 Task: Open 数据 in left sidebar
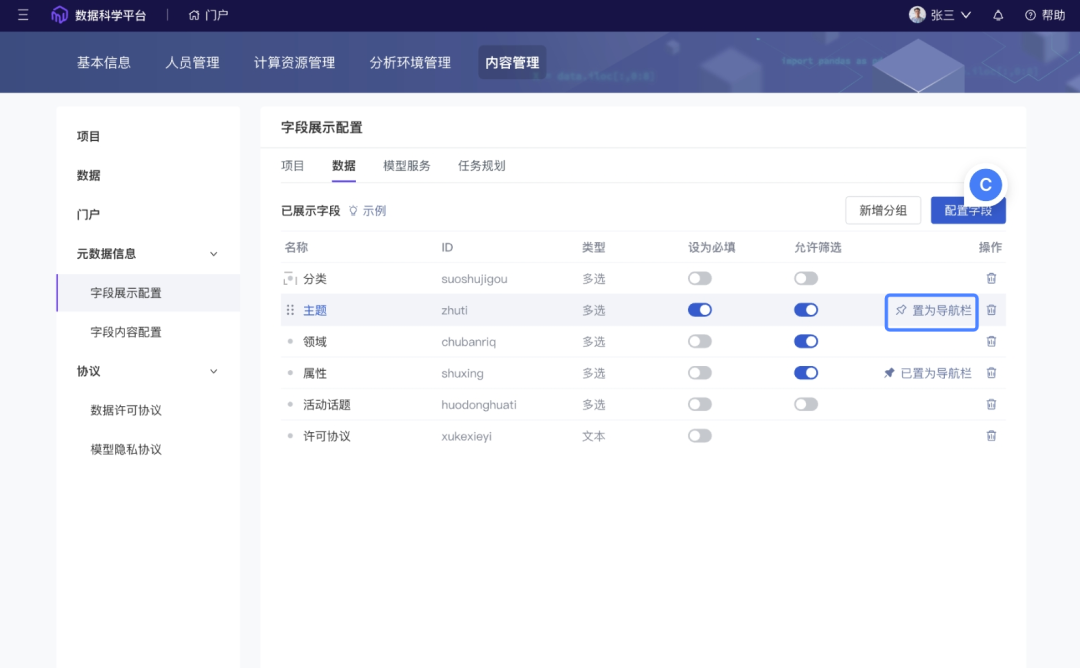[x=88, y=176]
